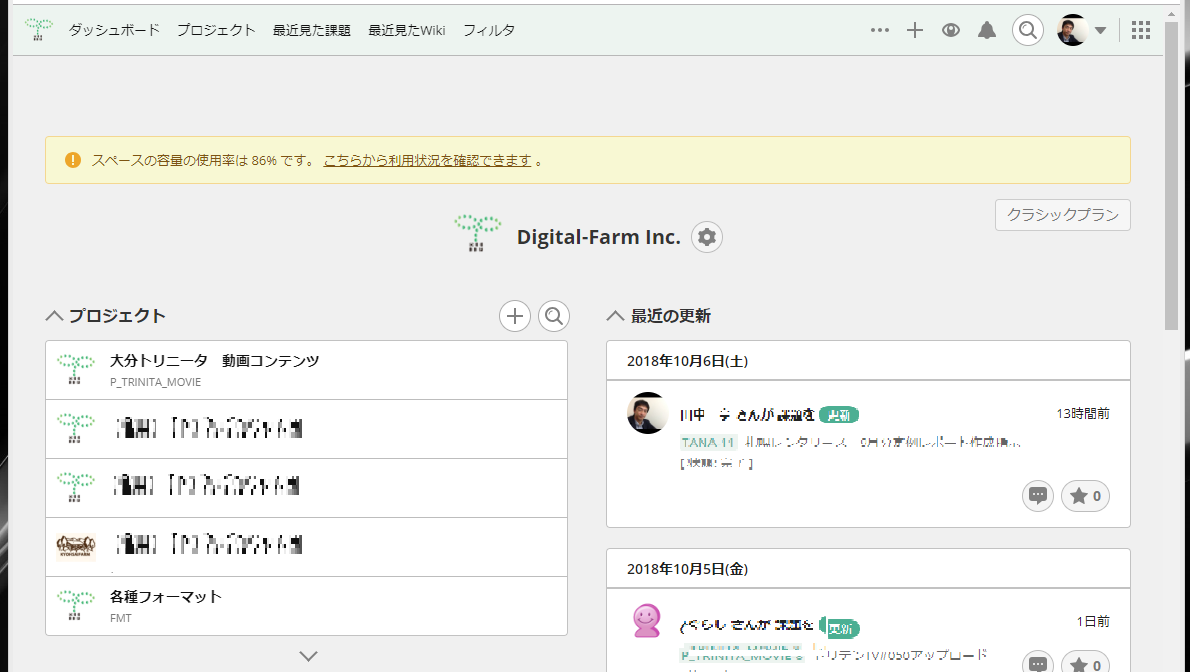Screen dimensions: 1190x672
Task: Star the 13時間前 update
Action: [x=1085, y=496]
